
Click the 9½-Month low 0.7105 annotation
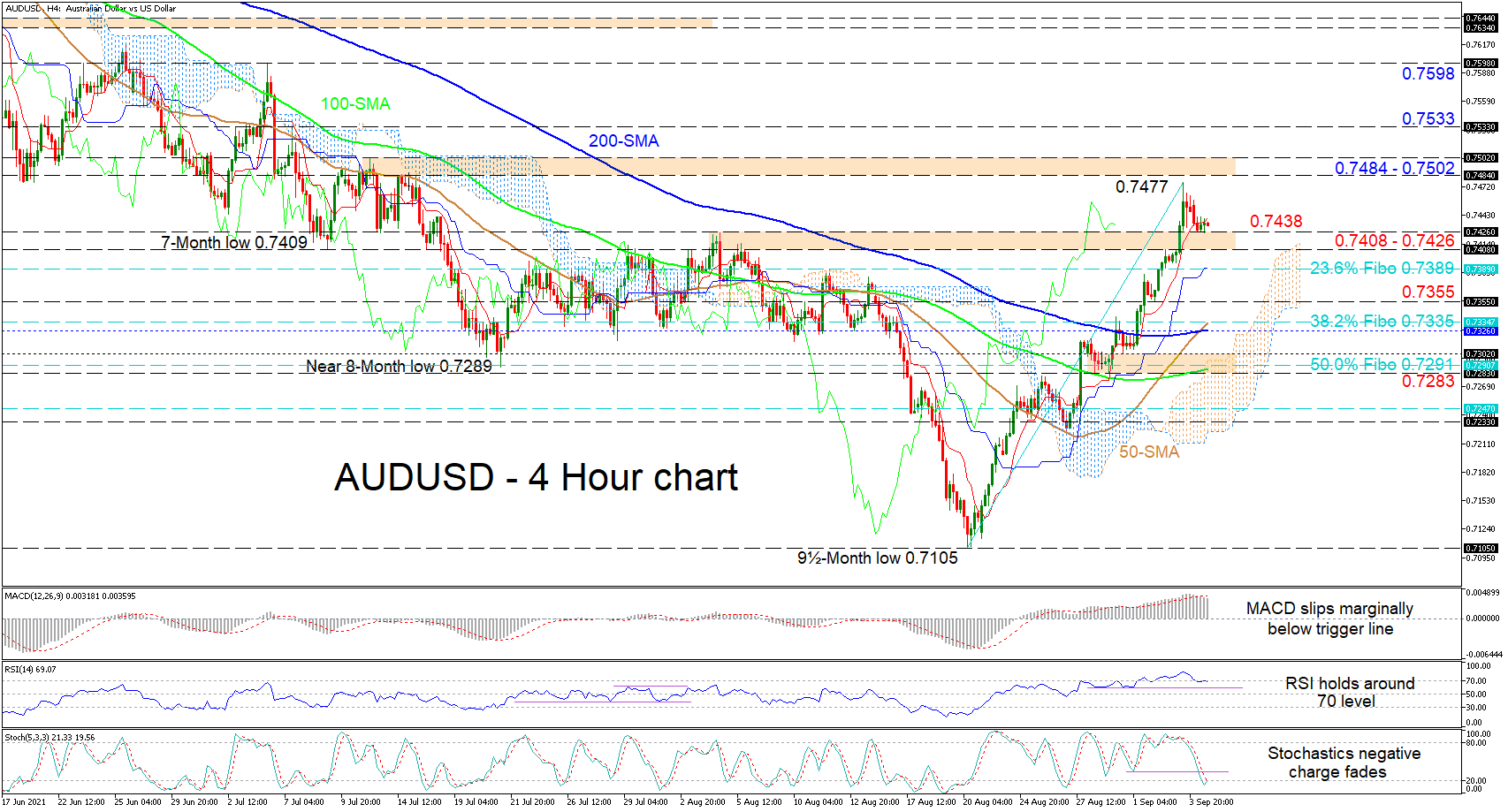[x=878, y=558]
